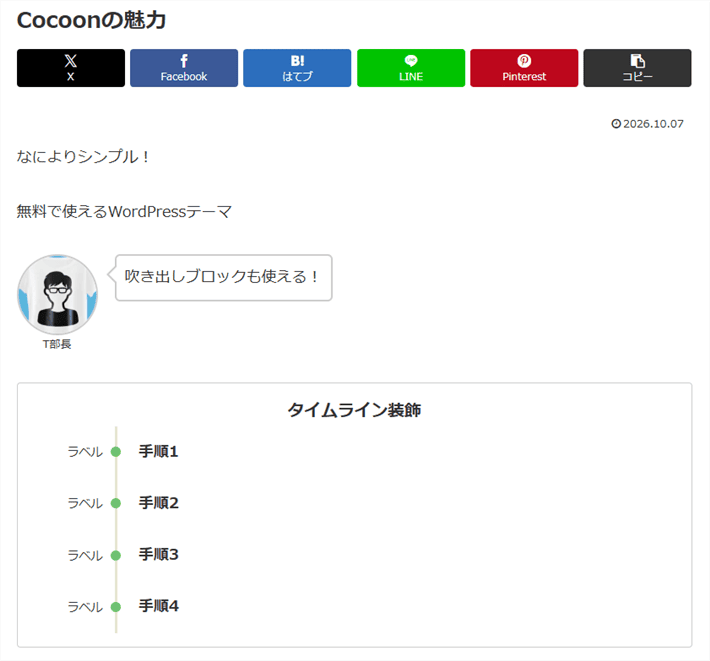Viewport: 710px width, 661px height.
Task: Pin the post on Pinterest
Action: [524, 68]
